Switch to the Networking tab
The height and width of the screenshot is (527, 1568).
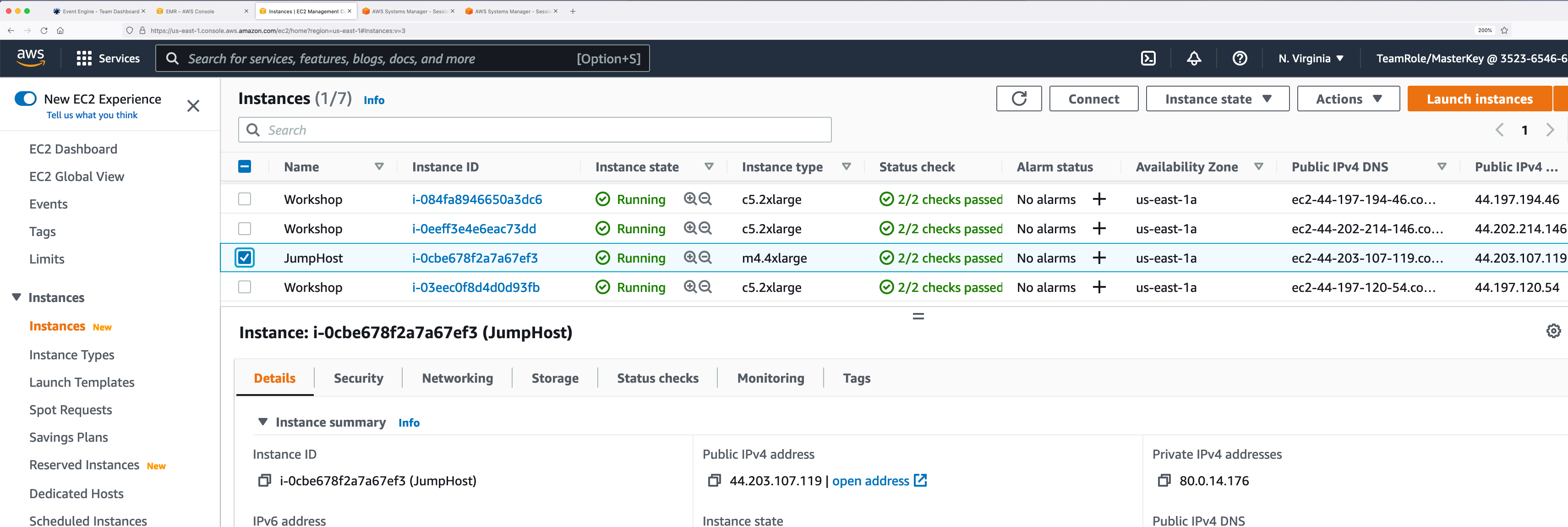457,379
